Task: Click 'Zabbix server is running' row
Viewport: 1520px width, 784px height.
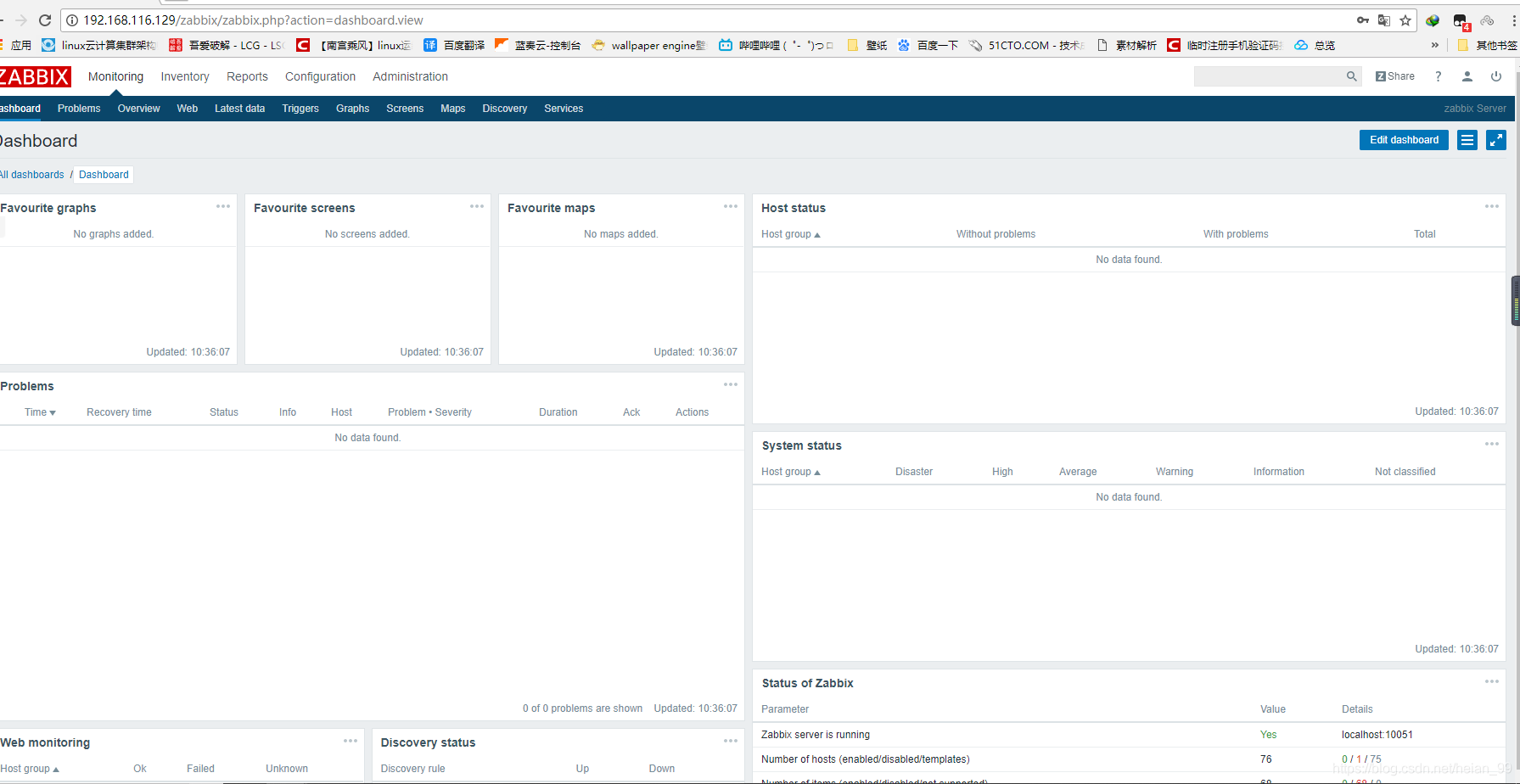Action: [x=1129, y=735]
